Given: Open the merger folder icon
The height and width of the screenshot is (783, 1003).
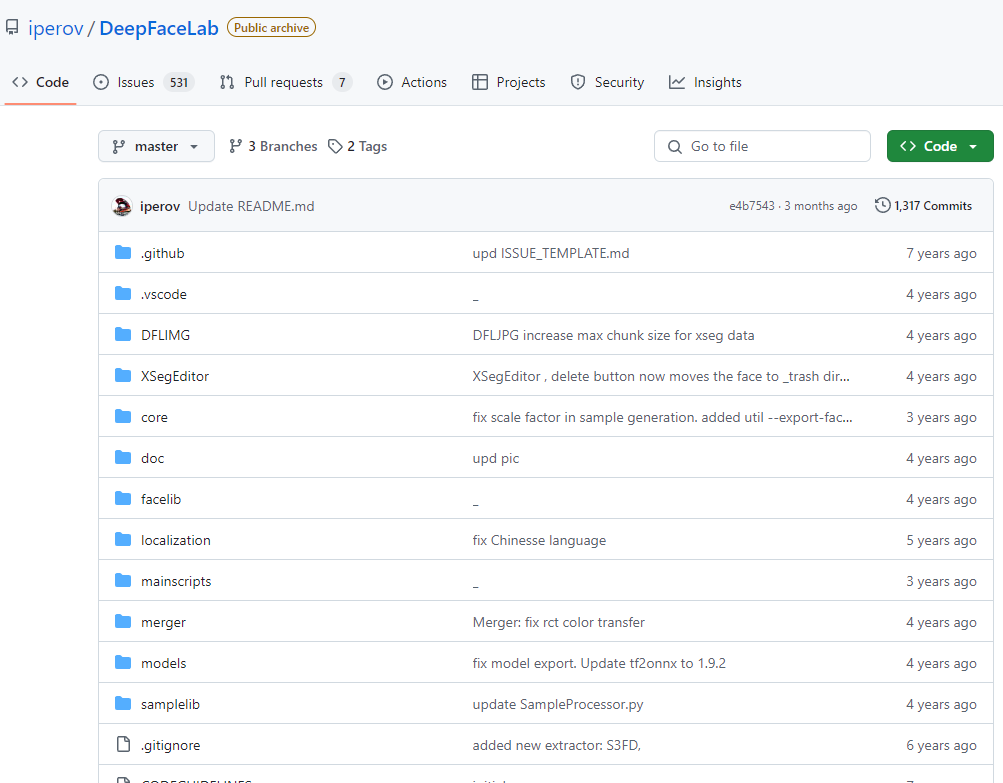Looking at the screenshot, I should [x=123, y=621].
